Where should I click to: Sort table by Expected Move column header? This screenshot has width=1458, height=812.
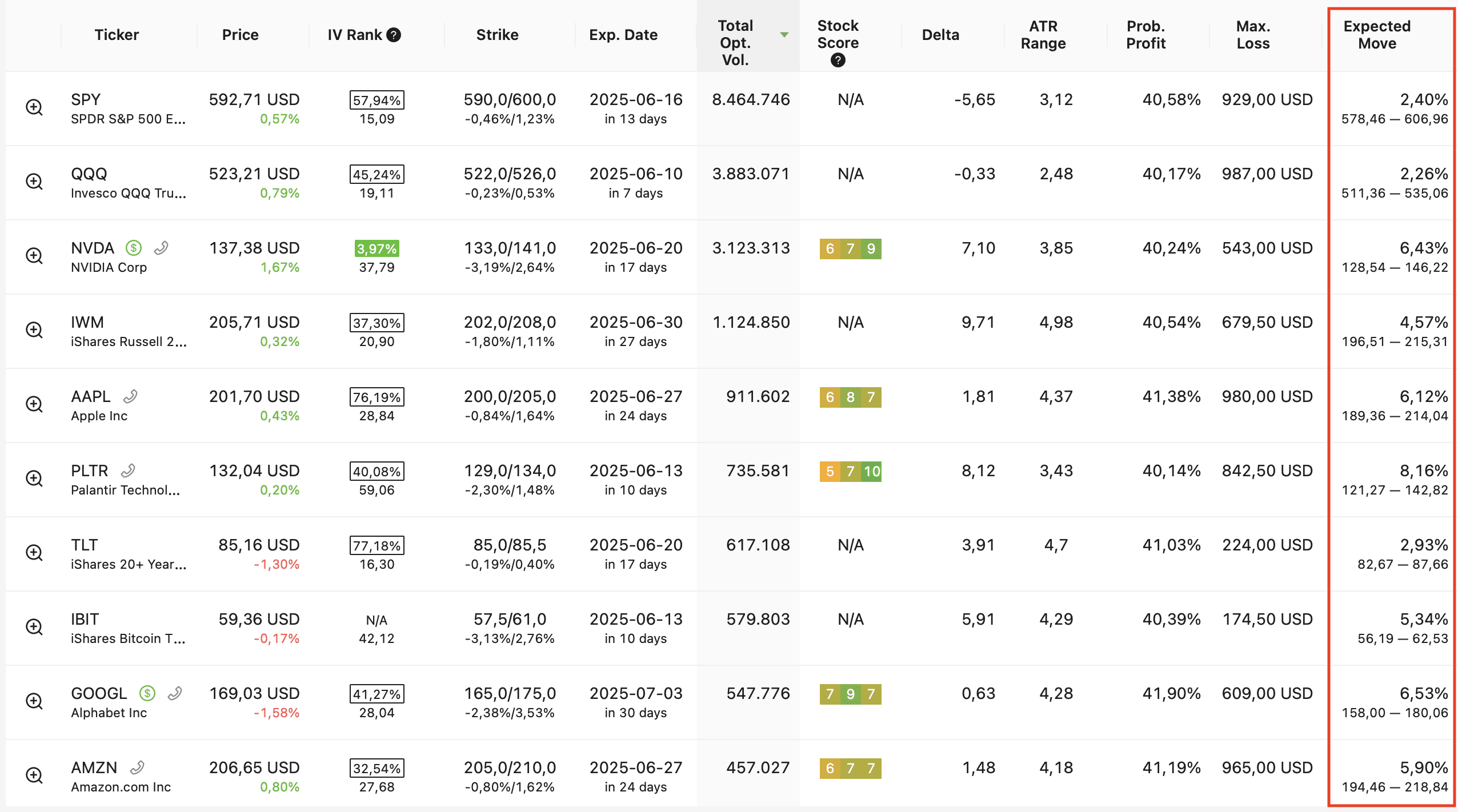point(1377,35)
